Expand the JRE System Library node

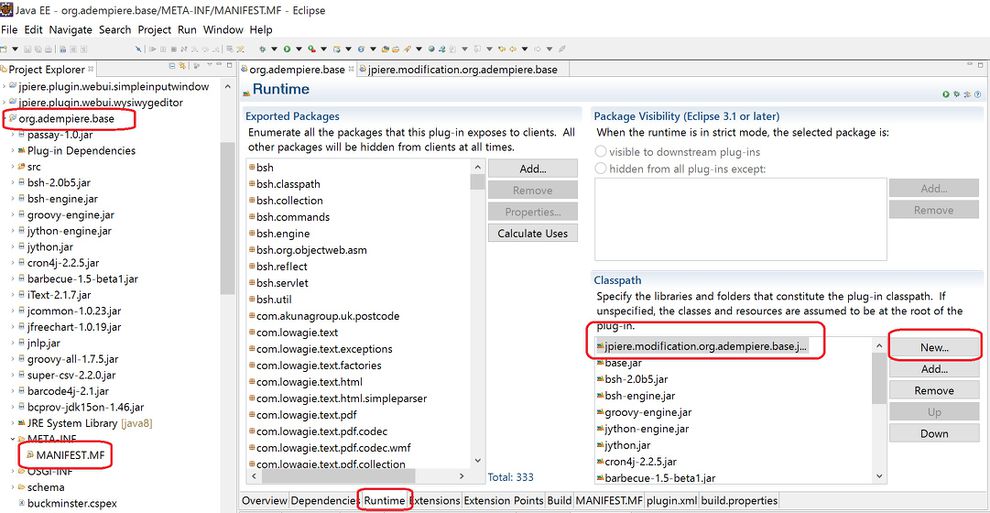click(14, 423)
